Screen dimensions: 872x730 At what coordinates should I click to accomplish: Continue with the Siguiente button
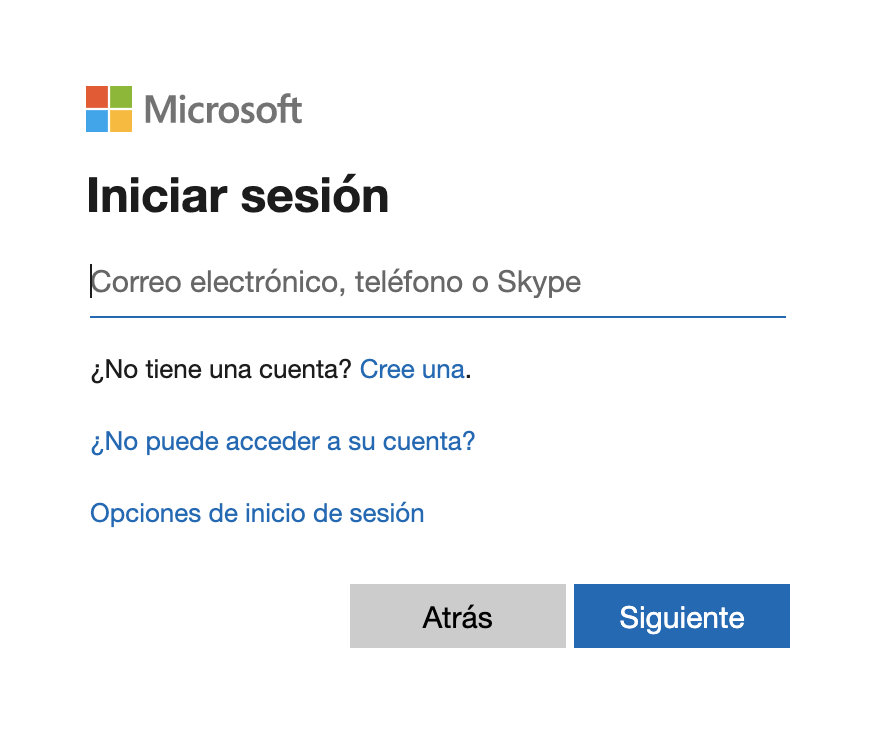[x=682, y=615]
